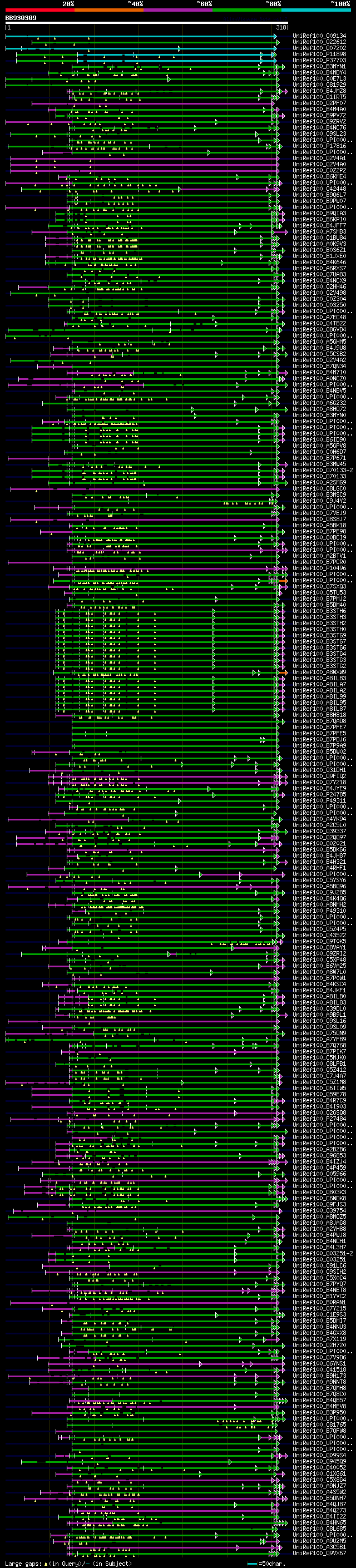This screenshot has width=356, height=1568.
Task: Click the orange ~40% identity legend segment
Action: tap(109, 11)
